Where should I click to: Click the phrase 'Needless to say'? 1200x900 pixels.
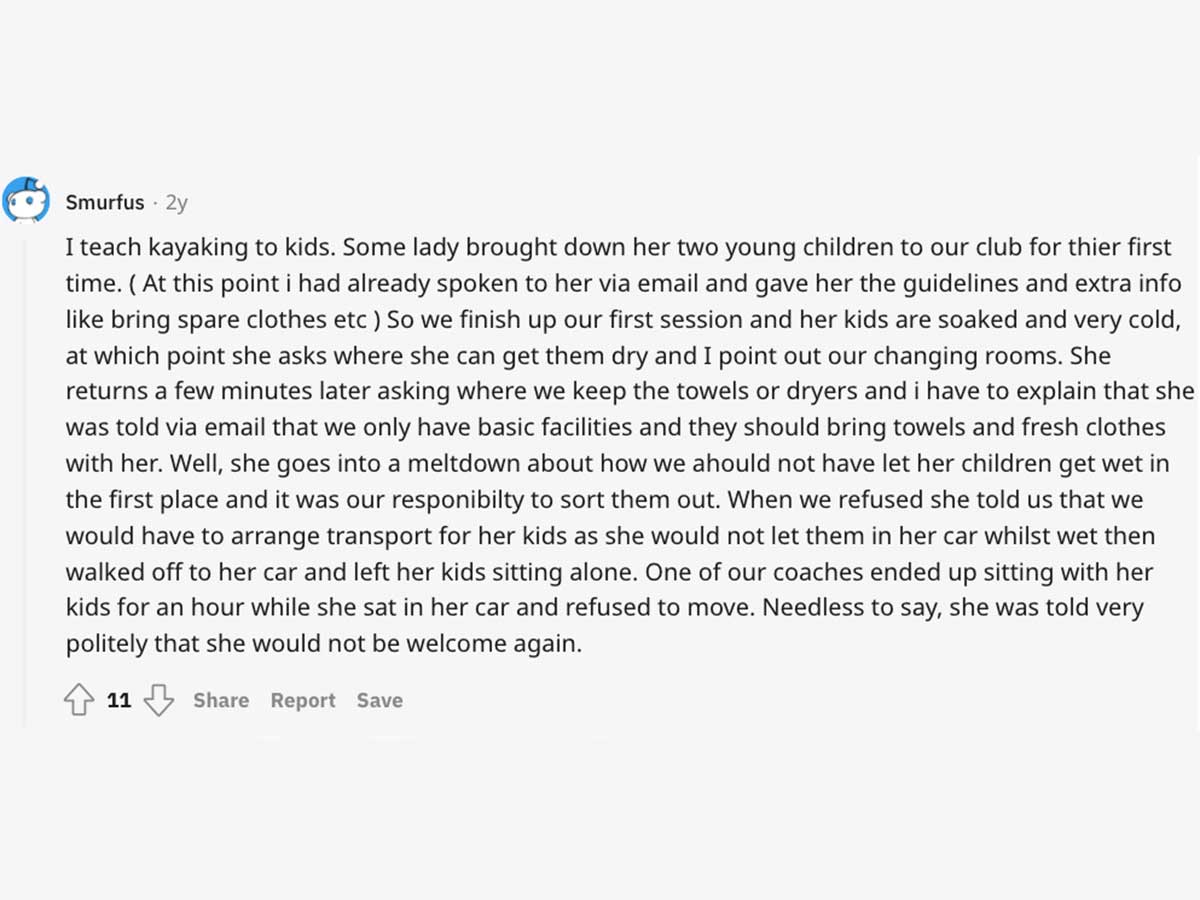tap(850, 607)
